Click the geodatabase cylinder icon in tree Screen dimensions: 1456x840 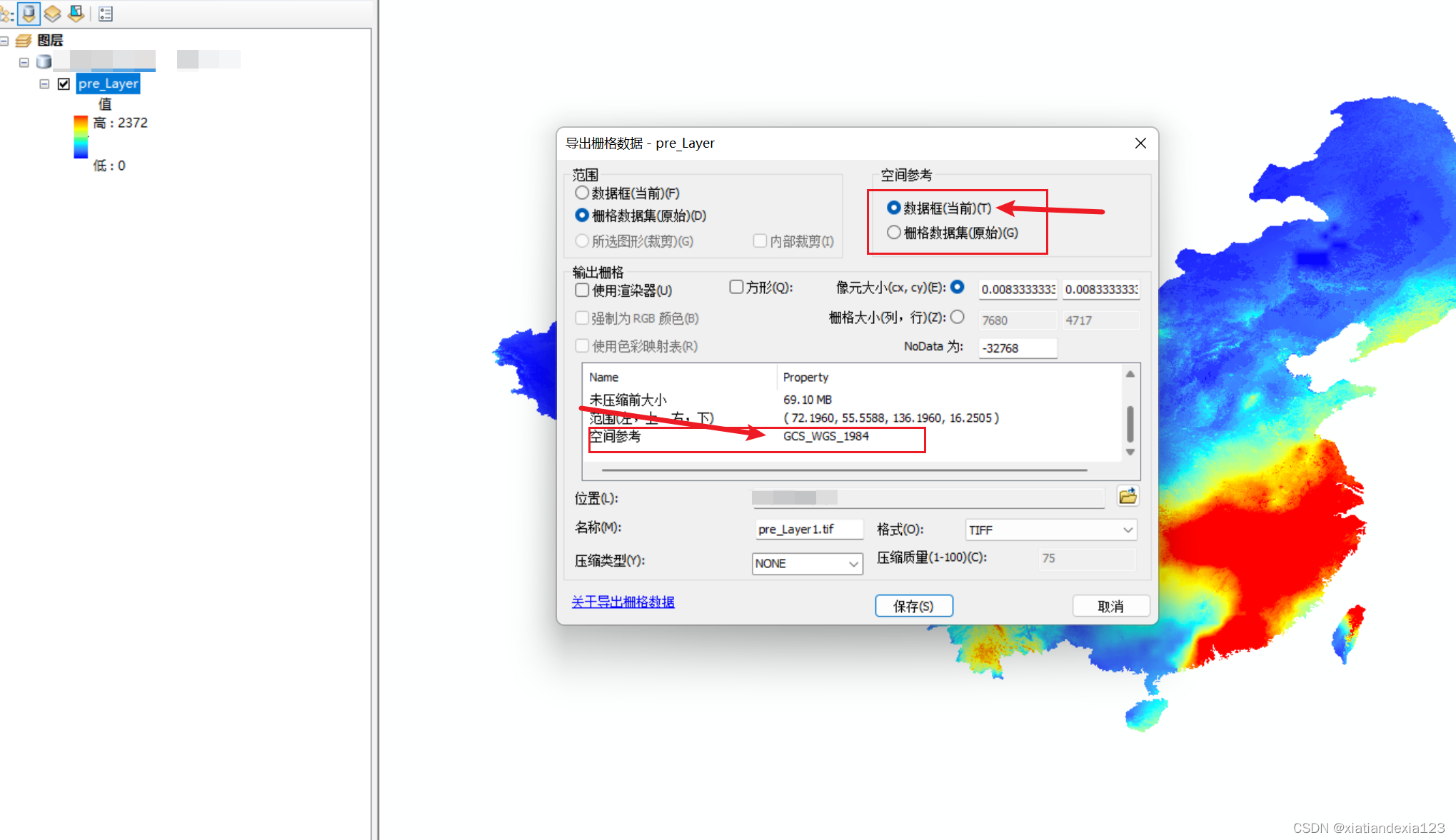pyautogui.click(x=44, y=62)
